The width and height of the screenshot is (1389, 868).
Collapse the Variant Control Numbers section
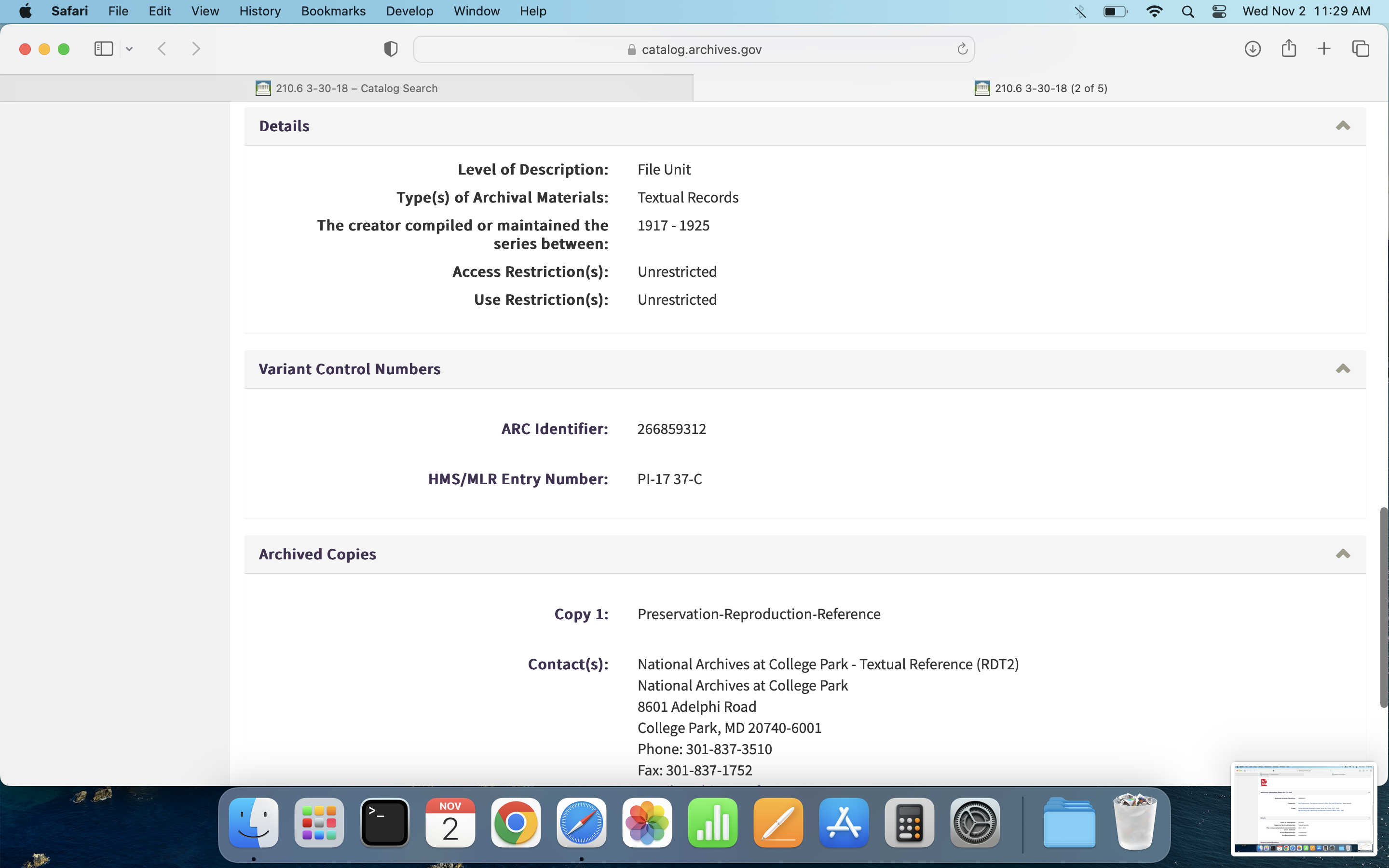tap(1343, 368)
